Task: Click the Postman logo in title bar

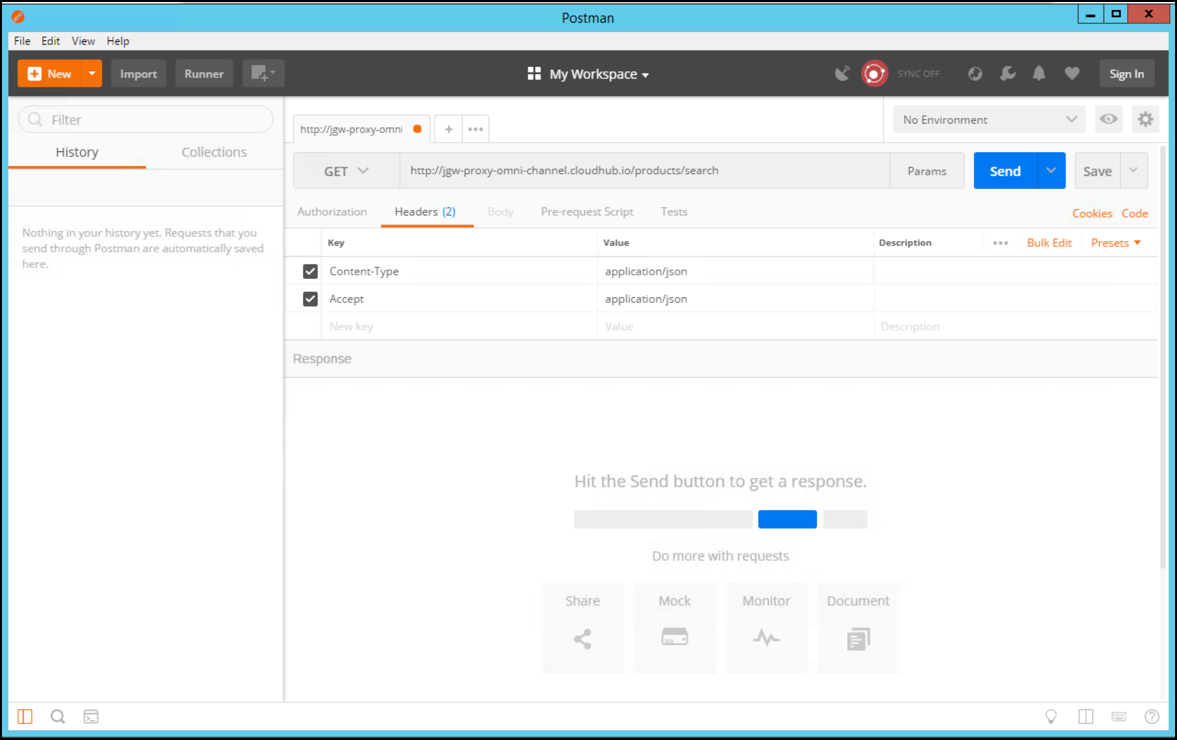Action: pyautogui.click(x=18, y=17)
